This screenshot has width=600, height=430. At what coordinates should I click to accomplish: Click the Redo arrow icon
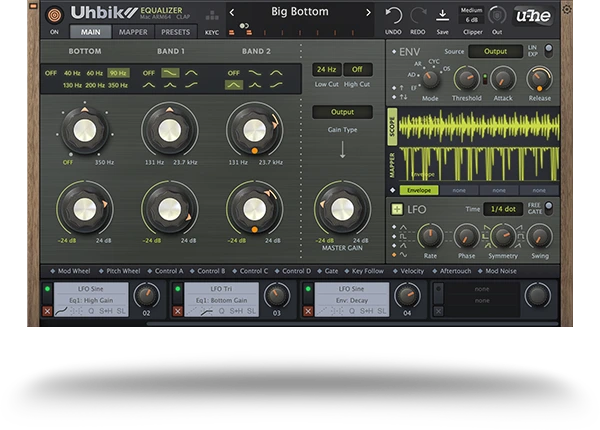coord(419,15)
